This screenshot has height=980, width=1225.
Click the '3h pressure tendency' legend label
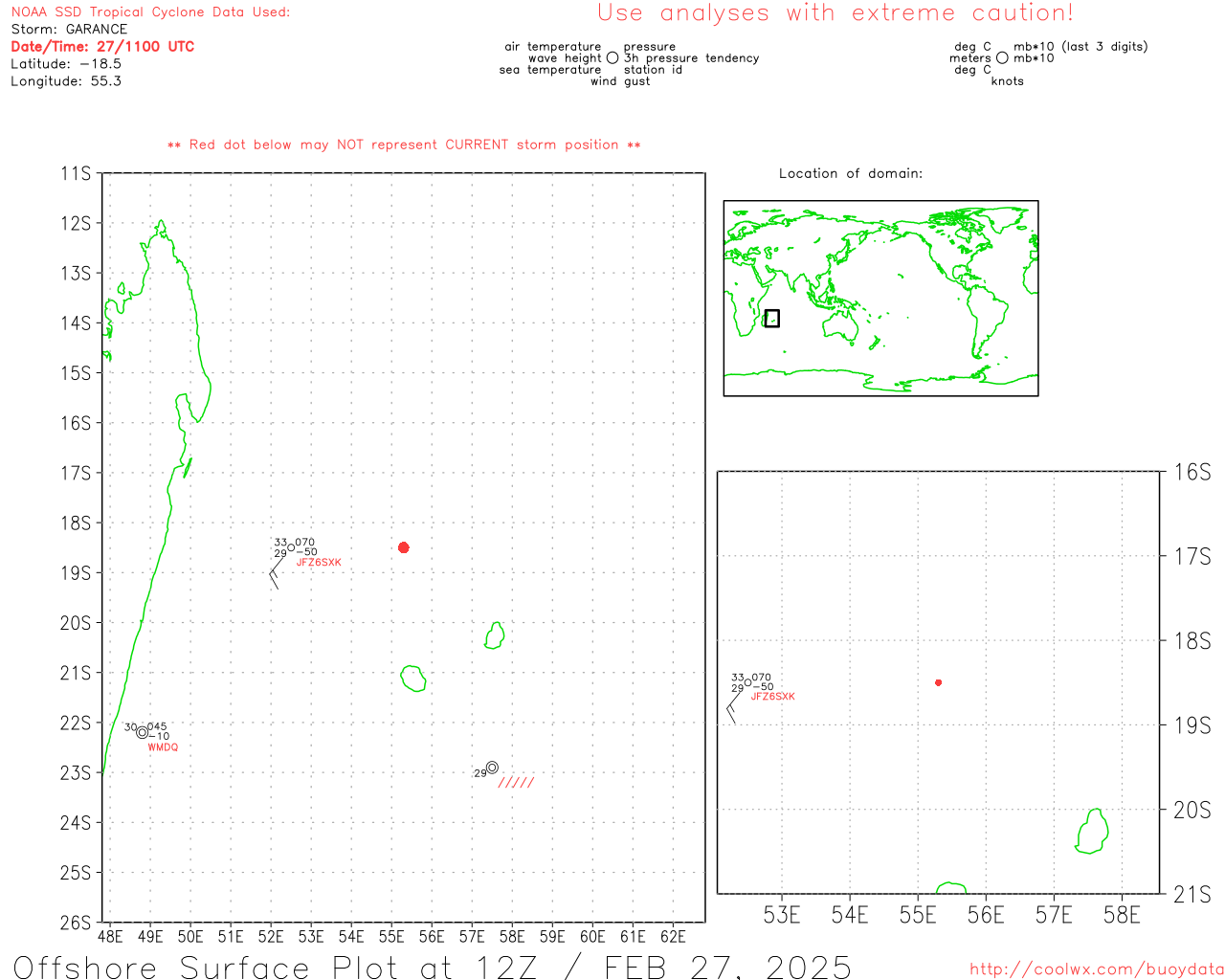click(x=692, y=58)
